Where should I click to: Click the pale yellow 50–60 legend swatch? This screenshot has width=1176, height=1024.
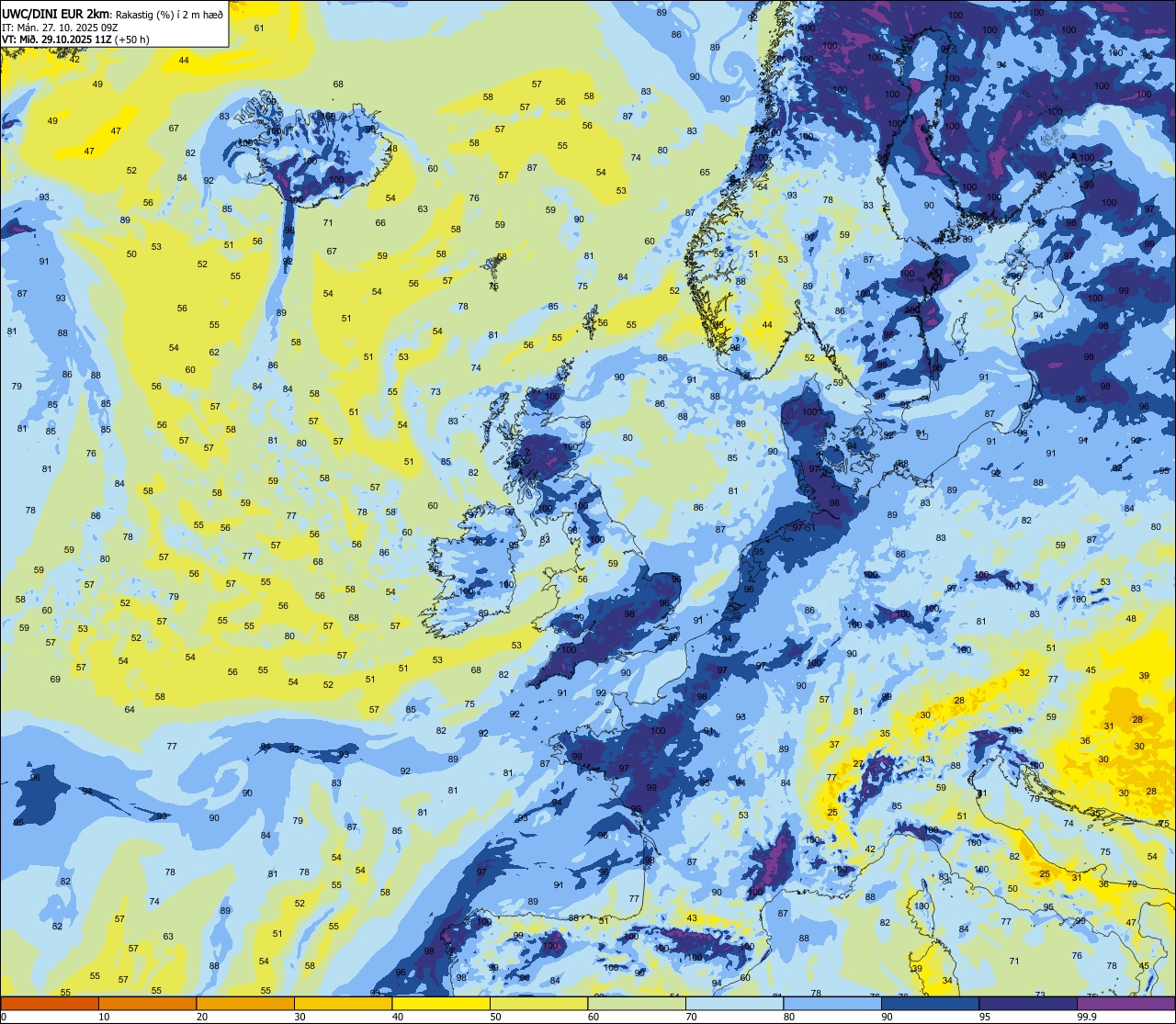coord(538,1004)
